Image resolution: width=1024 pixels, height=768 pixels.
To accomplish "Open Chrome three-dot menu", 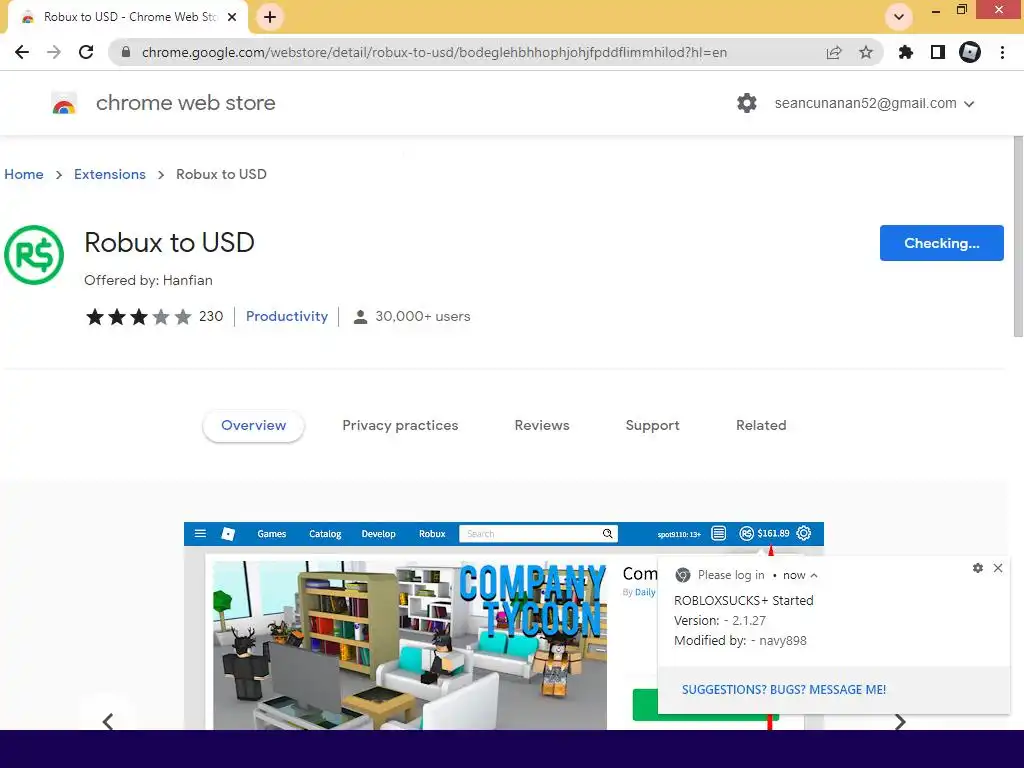I will [x=1002, y=52].
